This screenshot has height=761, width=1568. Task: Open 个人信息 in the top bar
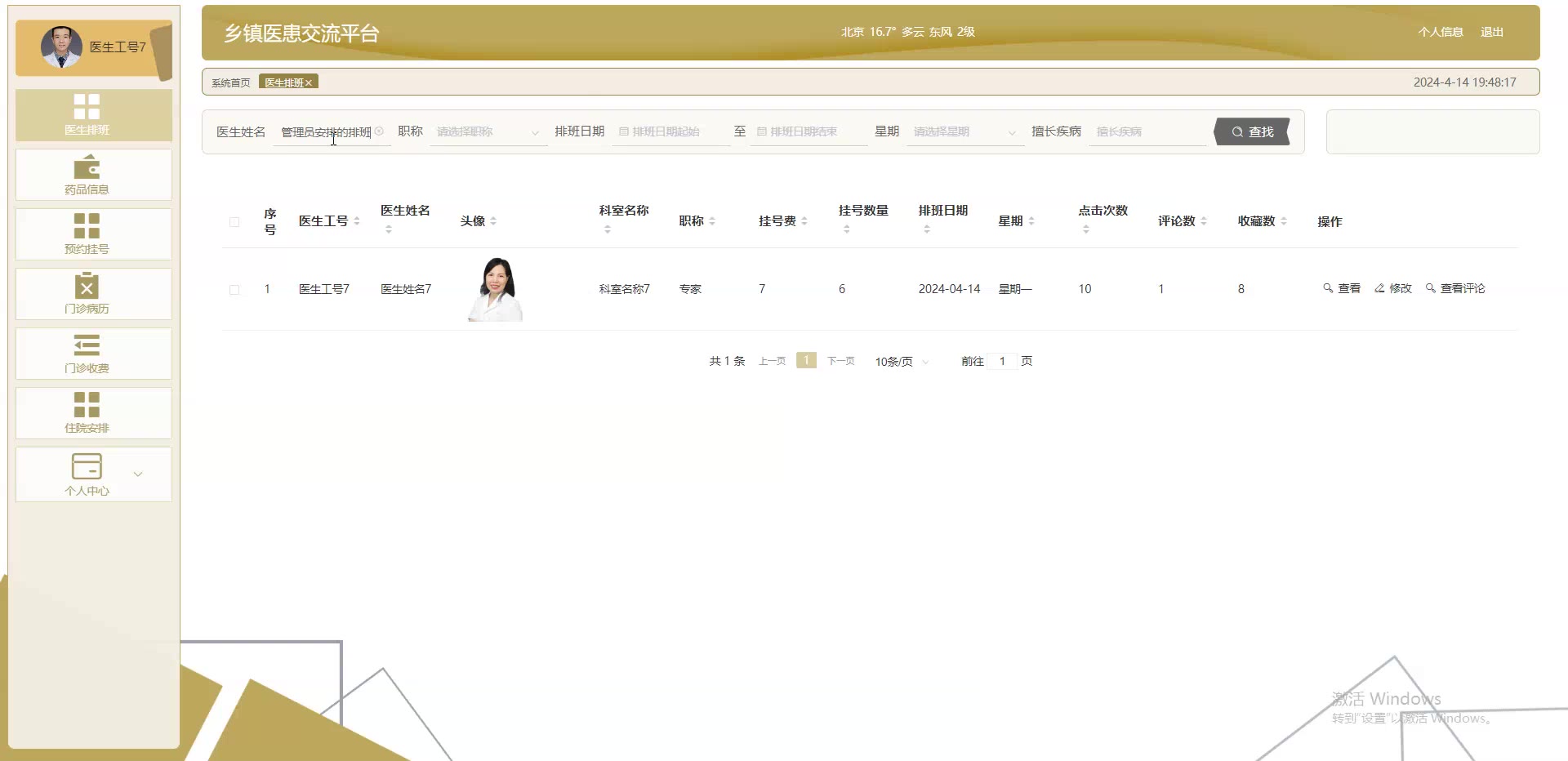(1441, 32)
